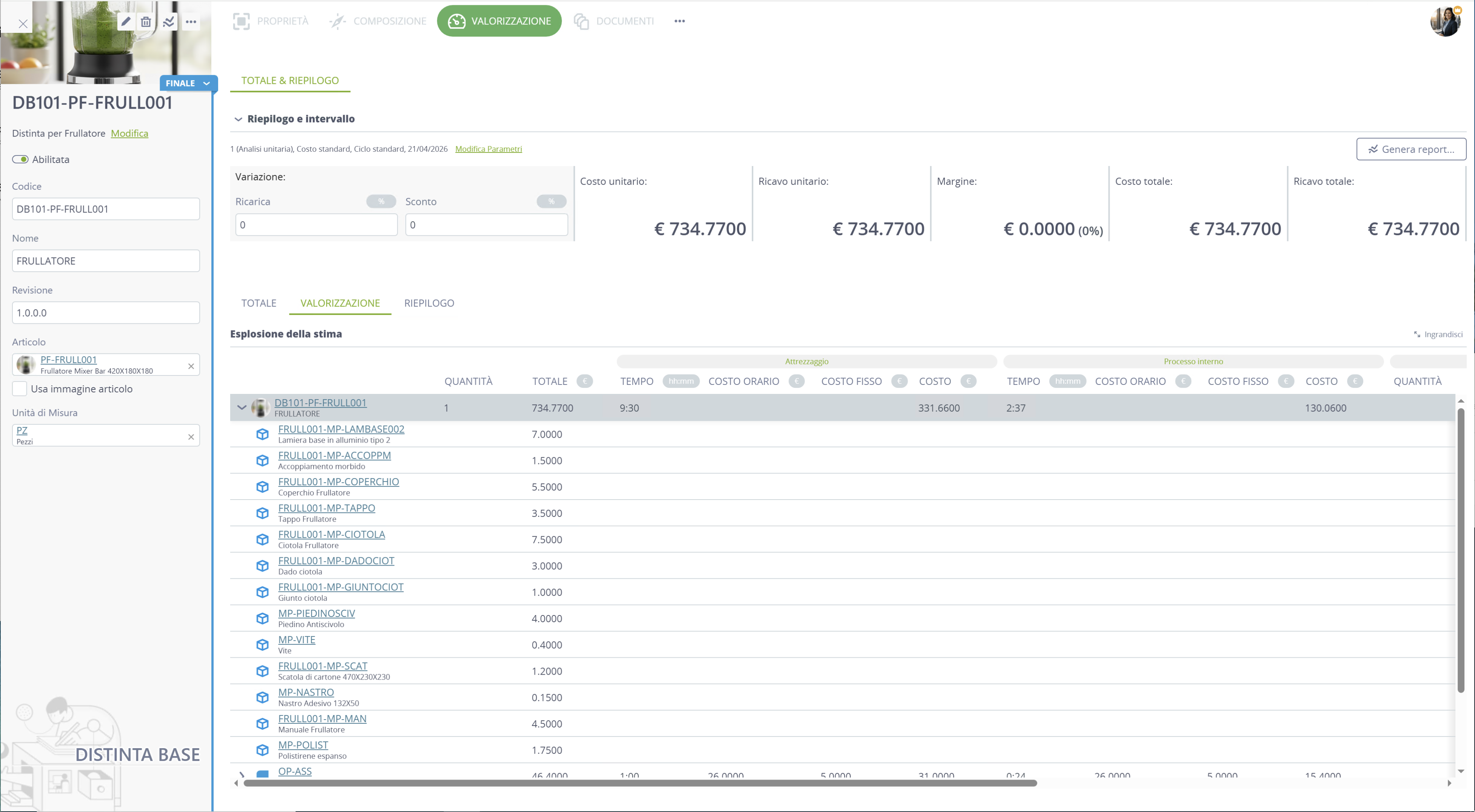Toggle the Abilitata switch
1475x812 pixels.
21,159
